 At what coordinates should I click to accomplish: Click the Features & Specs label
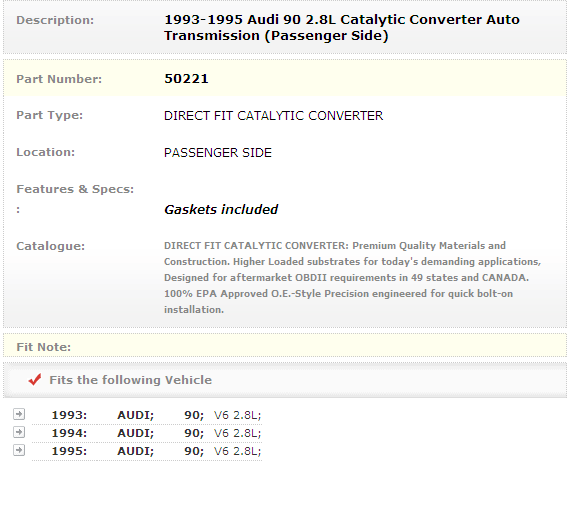75,189
